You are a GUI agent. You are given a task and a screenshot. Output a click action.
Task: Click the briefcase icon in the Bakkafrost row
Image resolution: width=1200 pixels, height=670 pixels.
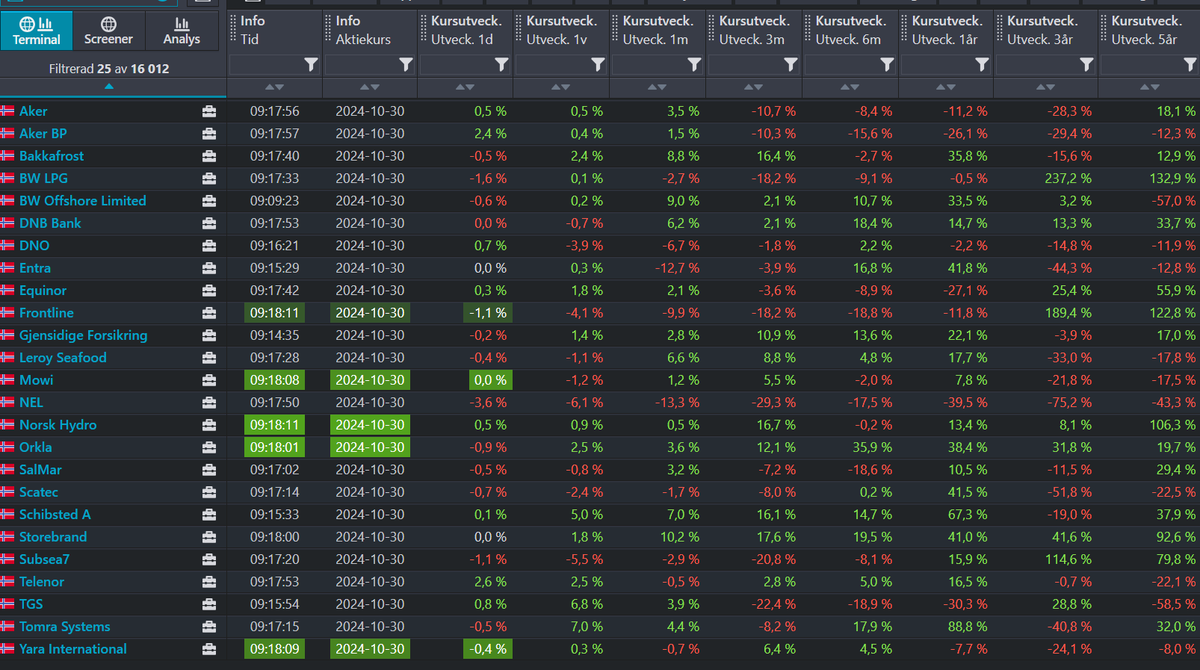pos(209,156)
